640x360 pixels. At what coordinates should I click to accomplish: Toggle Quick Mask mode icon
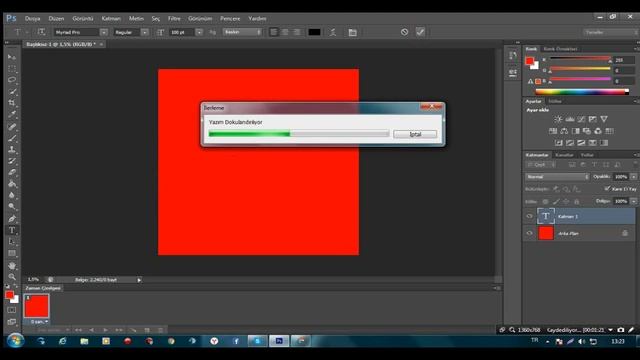[x=11, y=310]
